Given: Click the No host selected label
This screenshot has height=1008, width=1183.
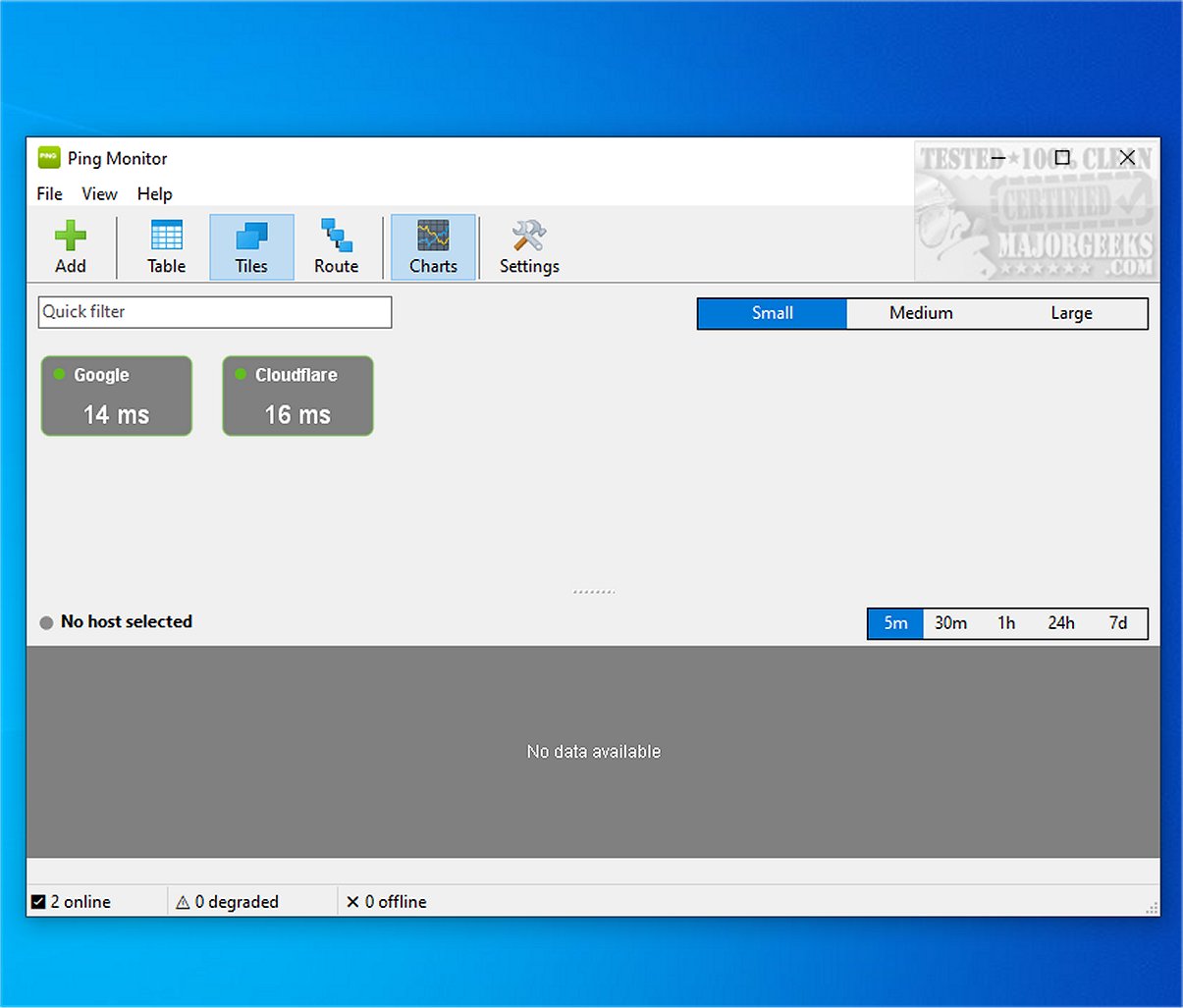Looking at the screenshot, I should tap(127, 621).
